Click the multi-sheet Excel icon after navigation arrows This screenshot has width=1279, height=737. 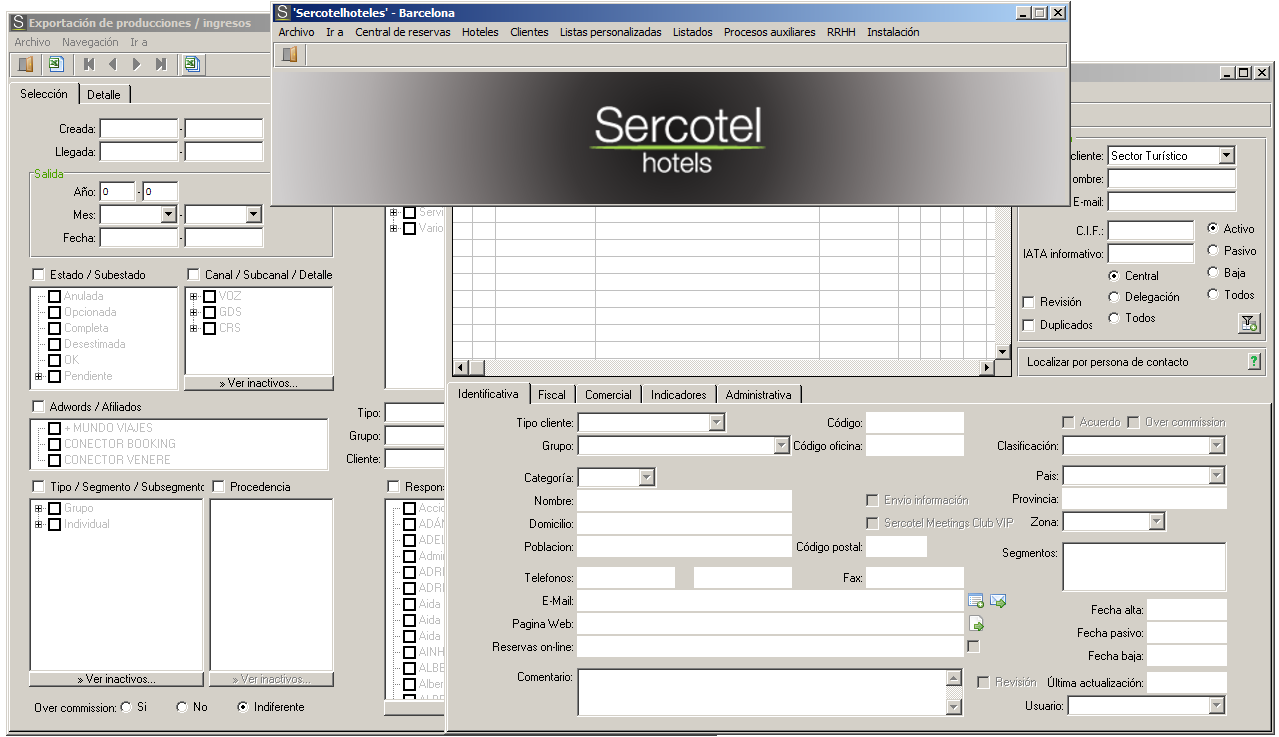point(192,64)
